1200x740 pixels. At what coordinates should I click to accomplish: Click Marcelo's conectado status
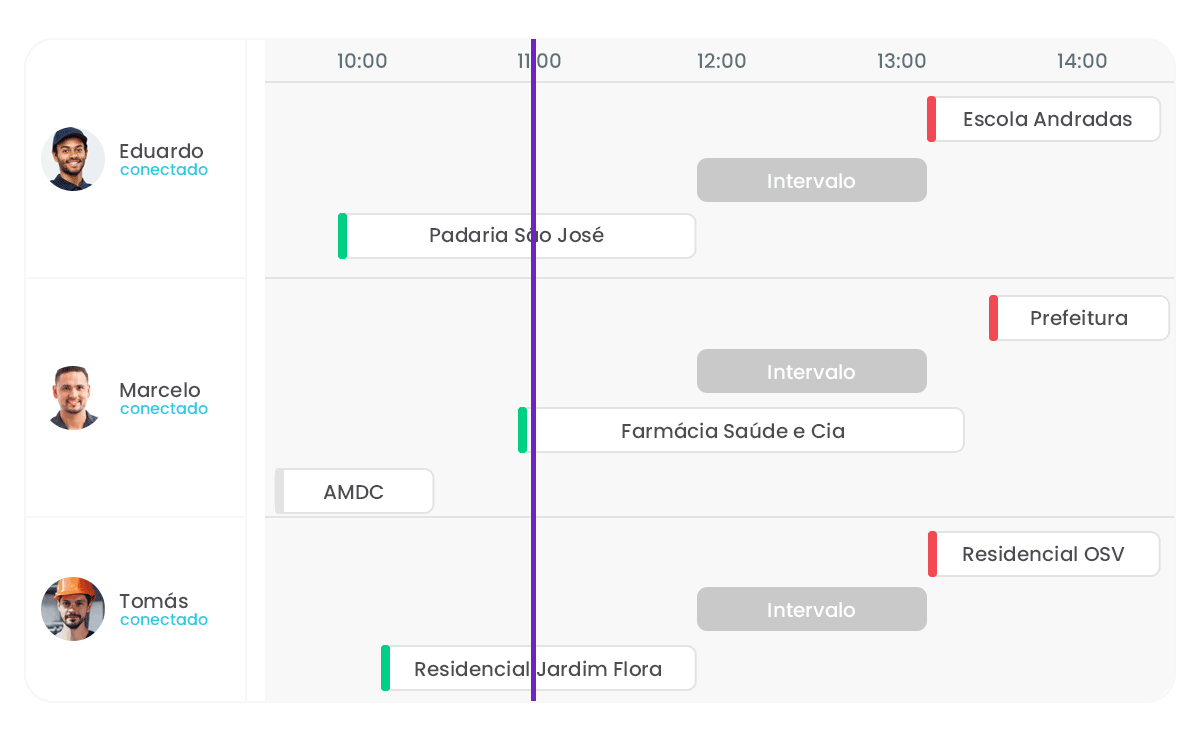162,408
